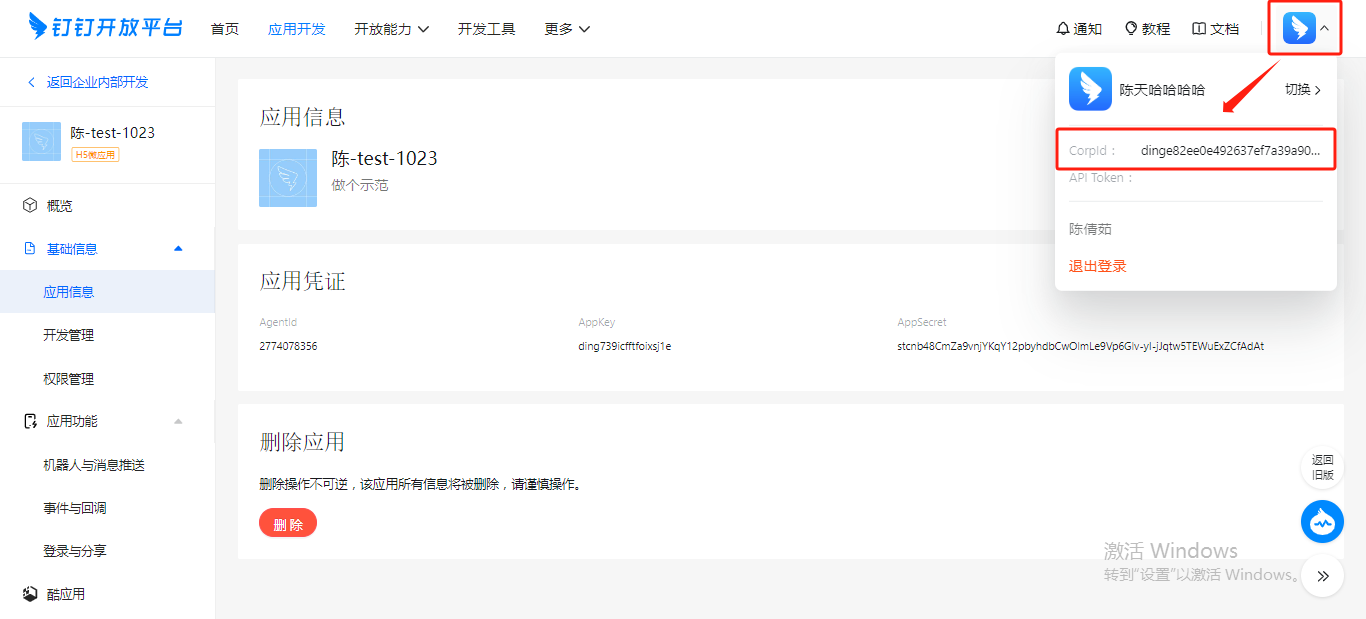Click the 陈-test-1023 title in 应用信息

coord(385,159)
